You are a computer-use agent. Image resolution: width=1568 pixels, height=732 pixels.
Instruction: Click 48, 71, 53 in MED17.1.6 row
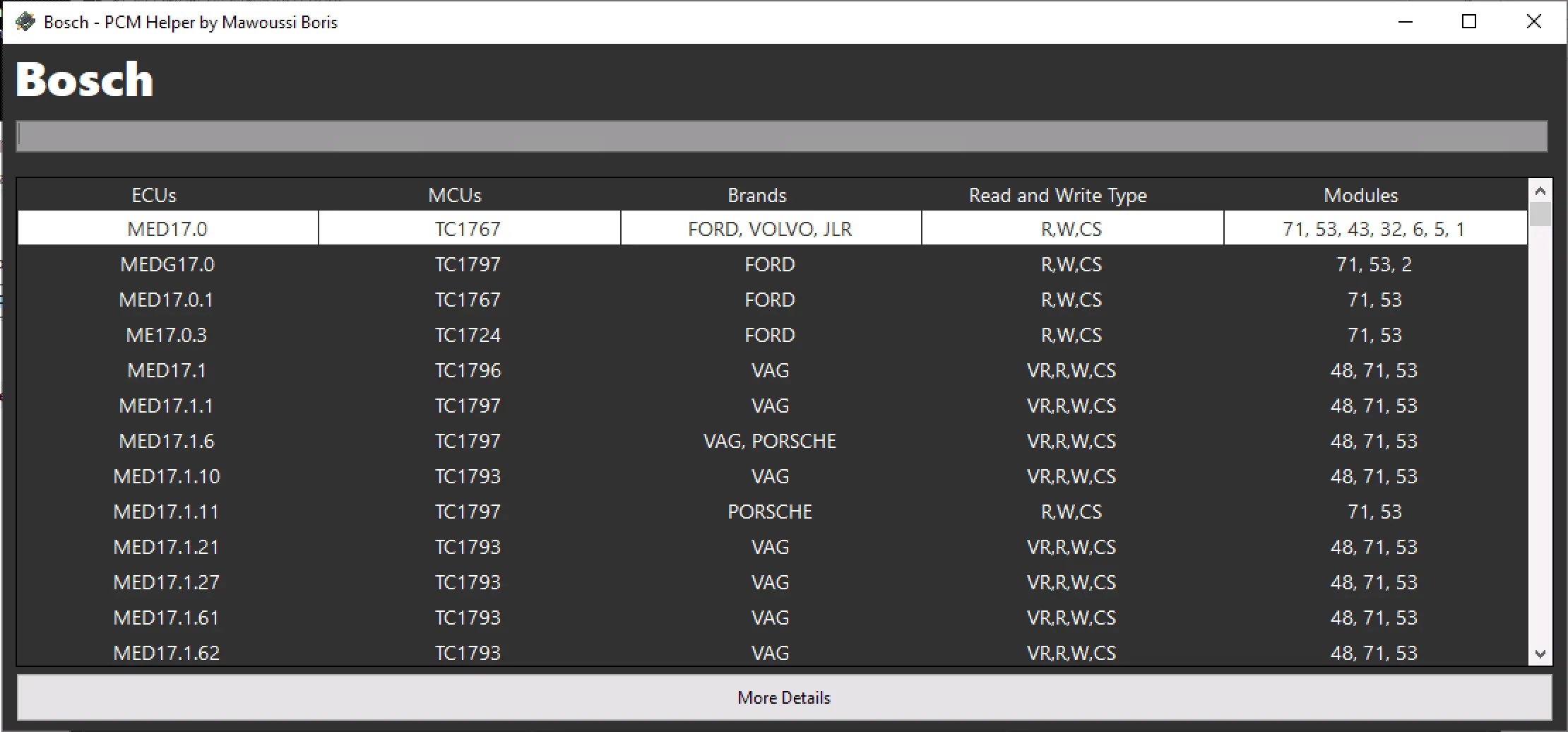pos(1374,441)
